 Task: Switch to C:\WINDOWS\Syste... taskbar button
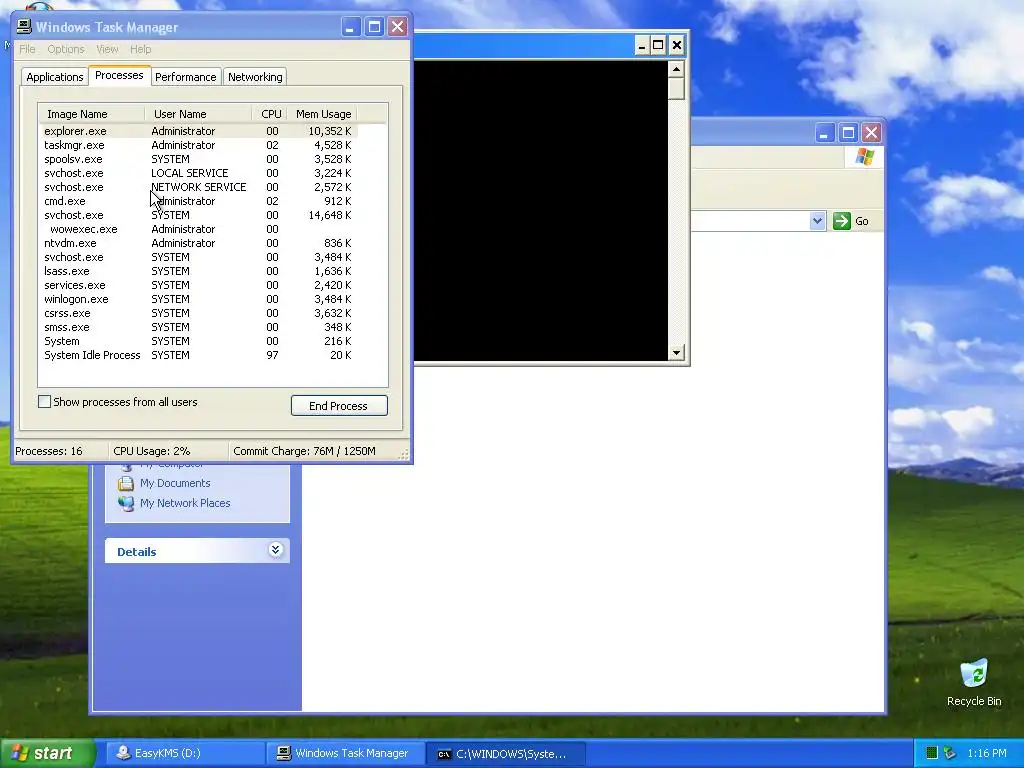click(x=504, y=753)
